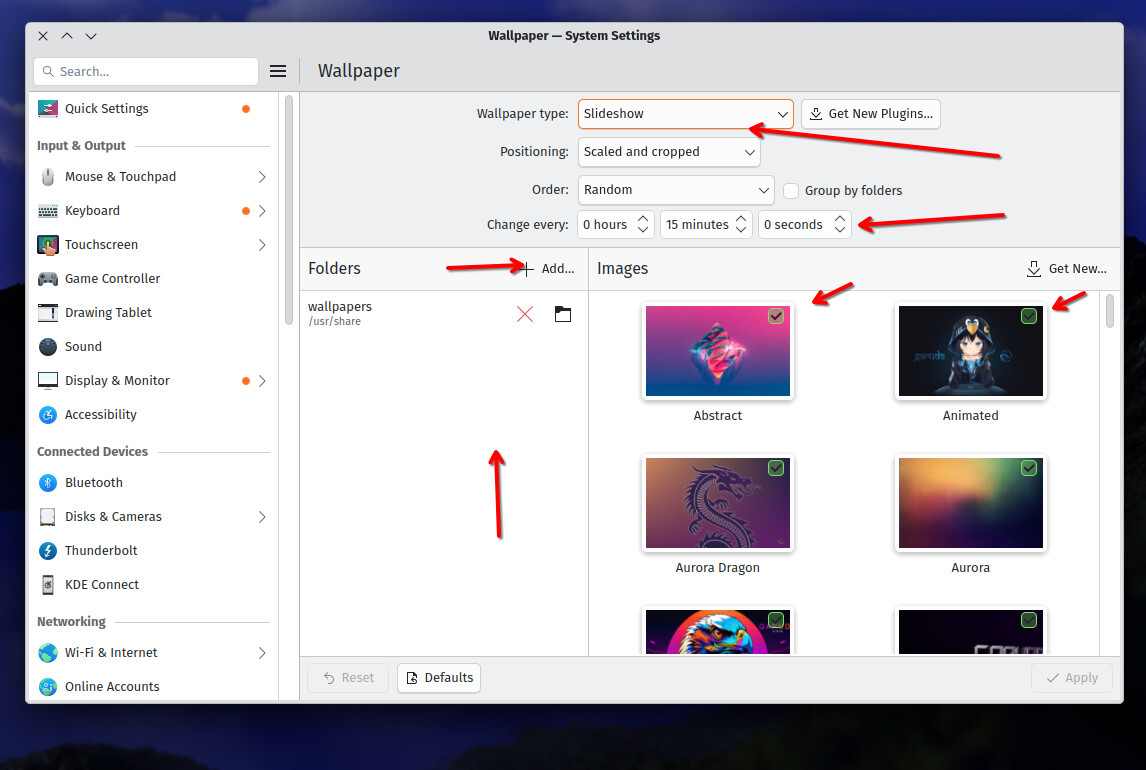This screenshot has width=1146, height=770.
Task: Click the Sound icon in sidebar
Action: coord(48,347)
